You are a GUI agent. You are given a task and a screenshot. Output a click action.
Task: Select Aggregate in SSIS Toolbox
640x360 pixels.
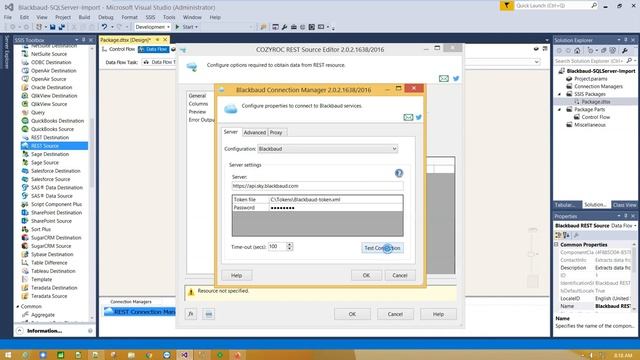coord(42,315)
